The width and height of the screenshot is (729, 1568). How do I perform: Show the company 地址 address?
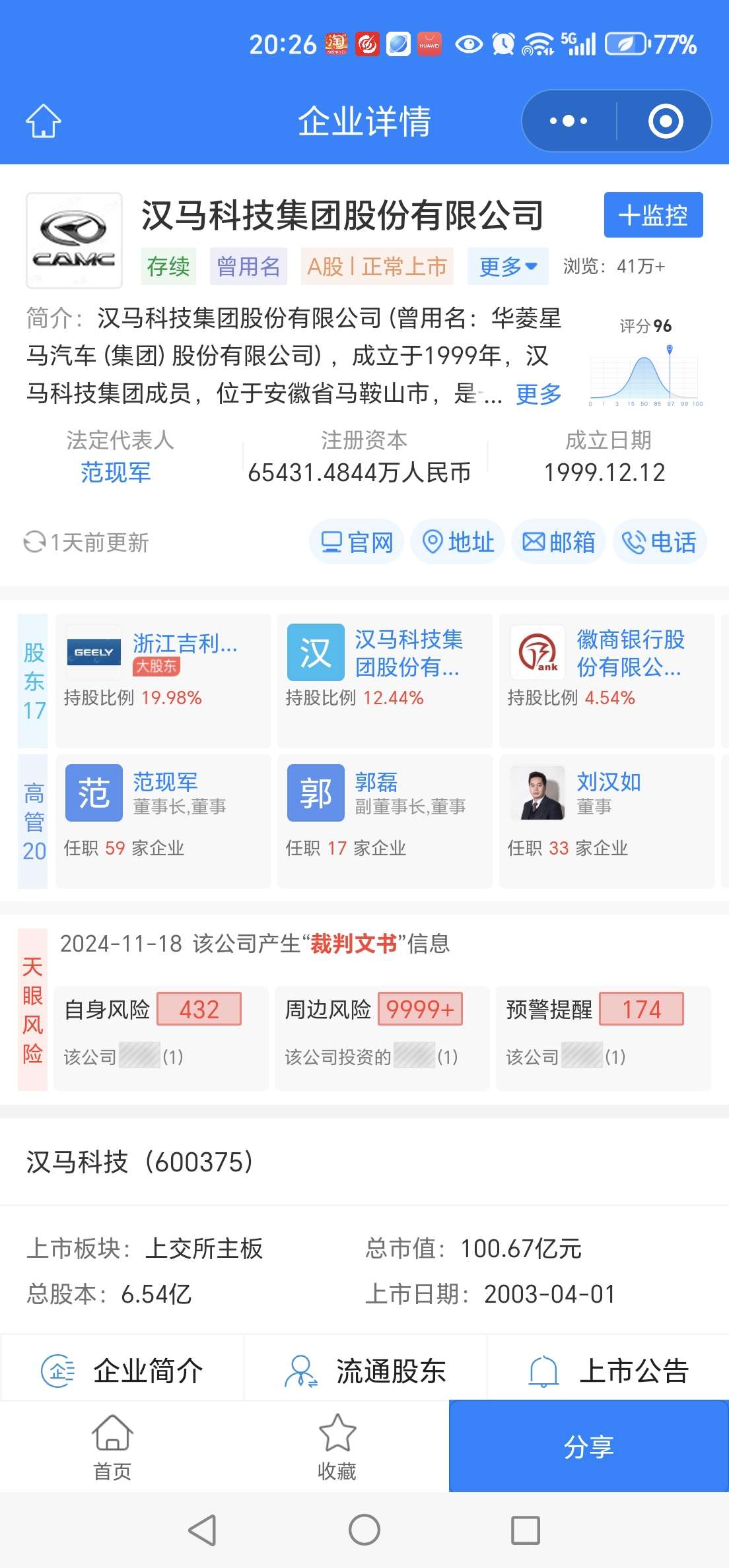pos(458,542)
